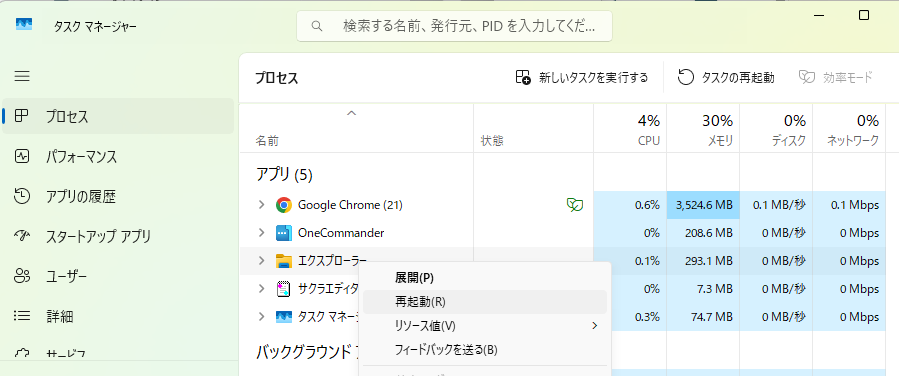
Task: Switch to the ユーザー page
Action: (118, 276)
